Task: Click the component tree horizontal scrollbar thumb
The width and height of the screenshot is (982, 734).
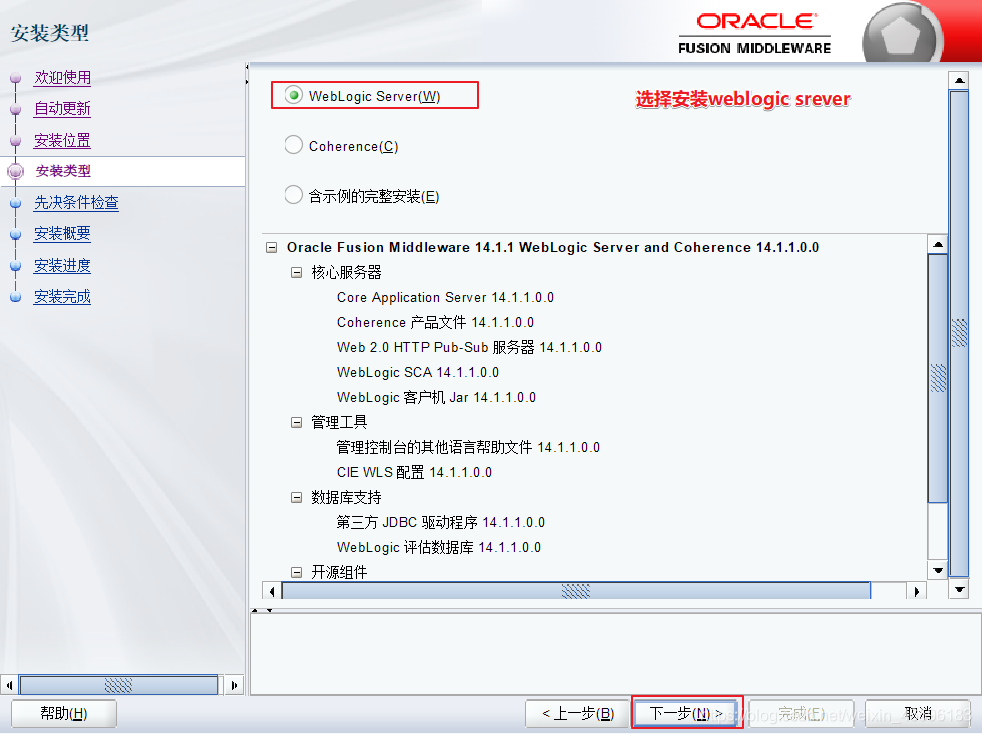Action: tap(576, 591)
